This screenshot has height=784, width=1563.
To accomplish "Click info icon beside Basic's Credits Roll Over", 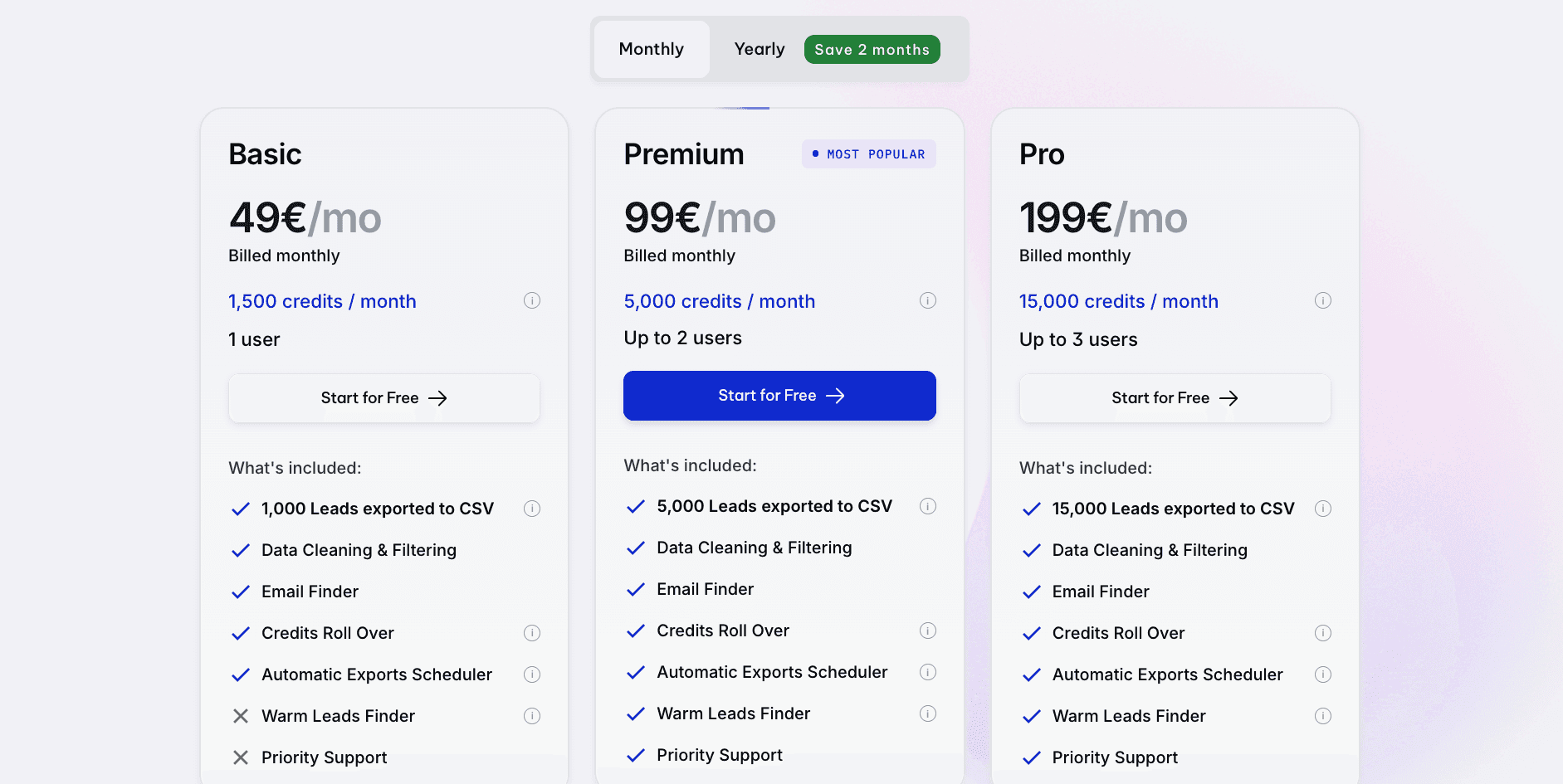I will 532,632.
